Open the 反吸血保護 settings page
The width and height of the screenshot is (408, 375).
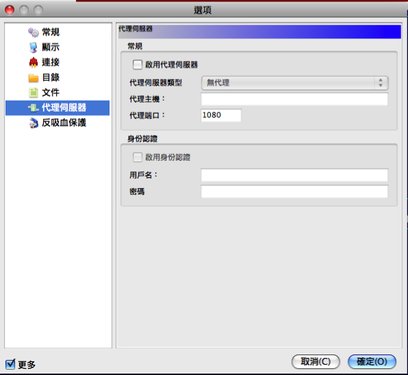(x=64, y=123)
